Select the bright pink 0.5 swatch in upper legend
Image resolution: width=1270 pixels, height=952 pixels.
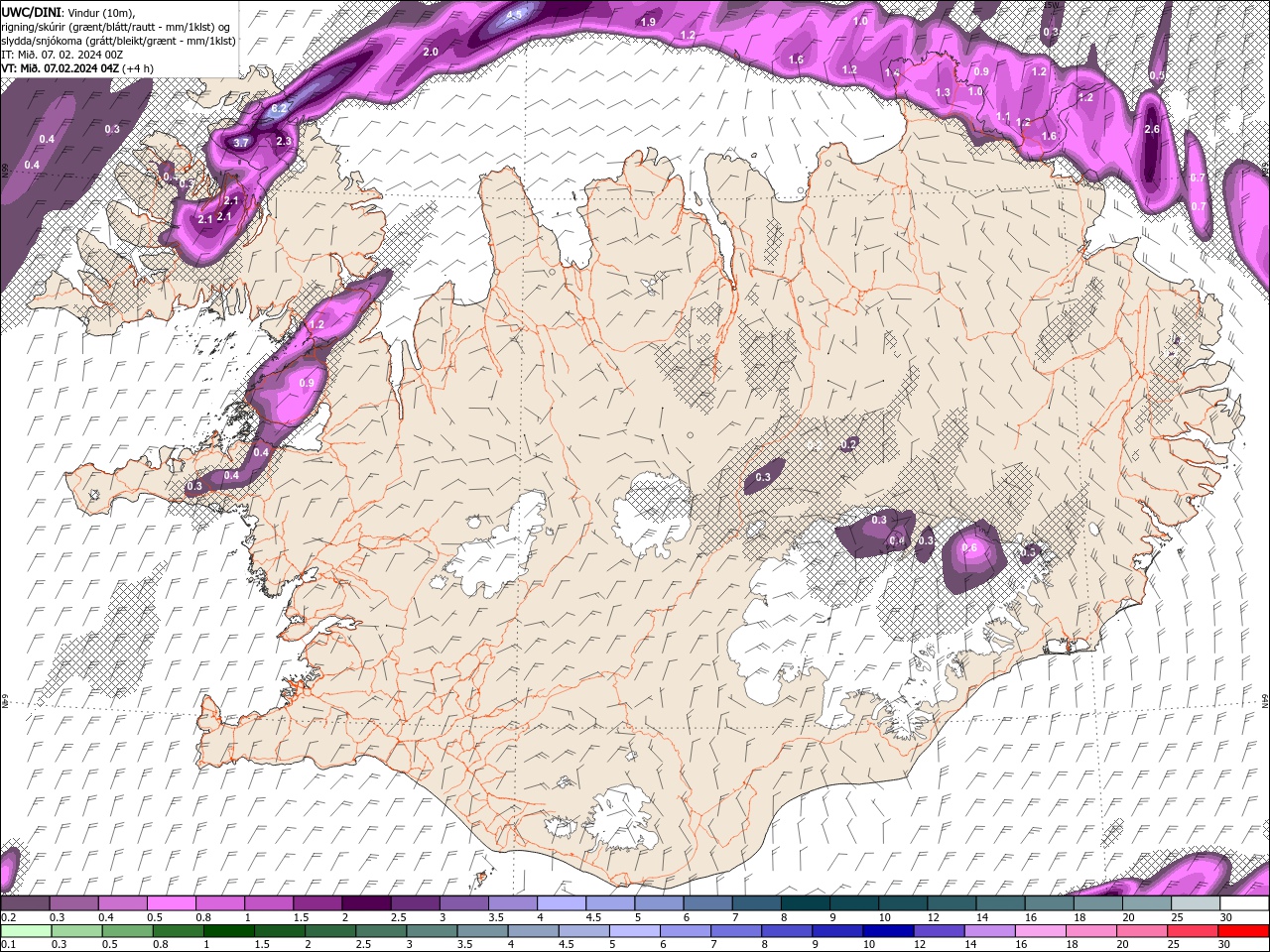click(171, 903)
